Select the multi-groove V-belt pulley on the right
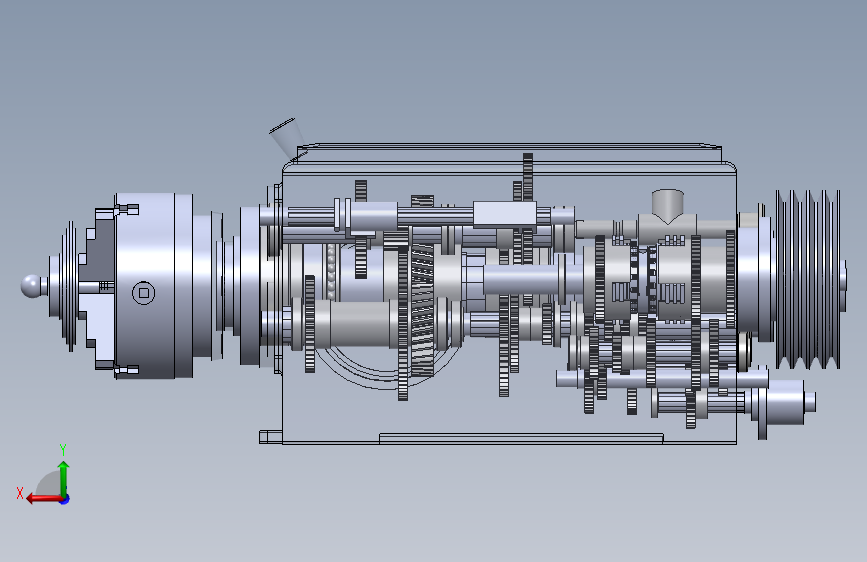Image resolution: width=867 pixels, height=562 pixels. point(807,279)
